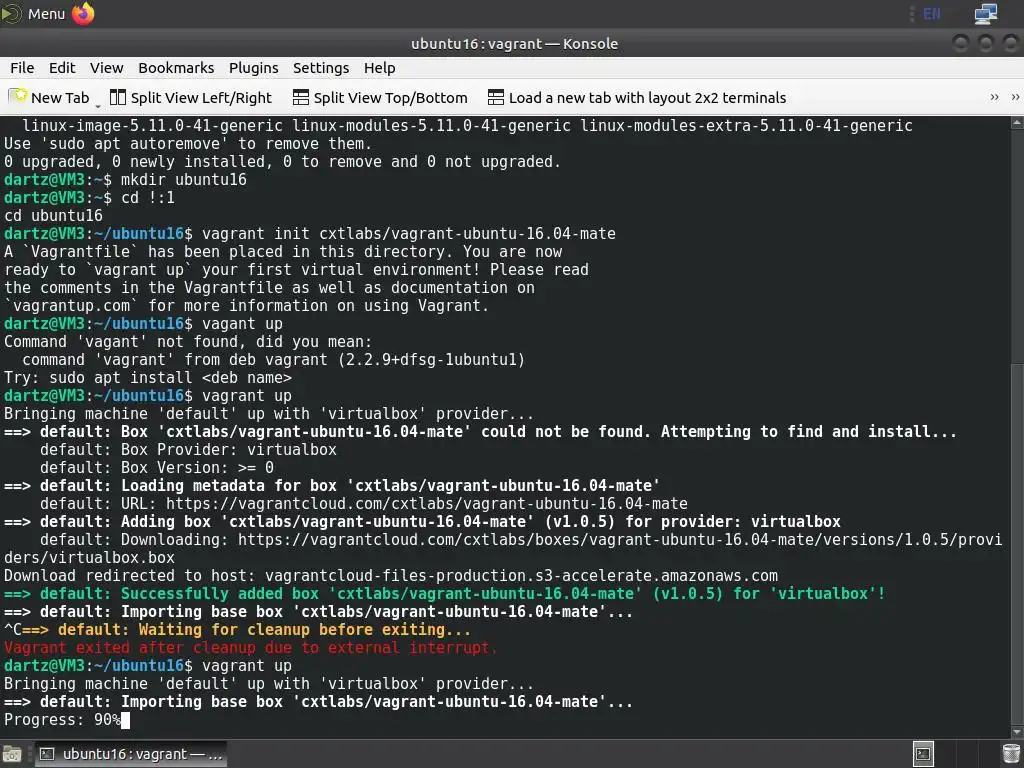Screen dimensions: 1024x768
Task: Launch Firefox from the top panel
Action: coord(83,14)
